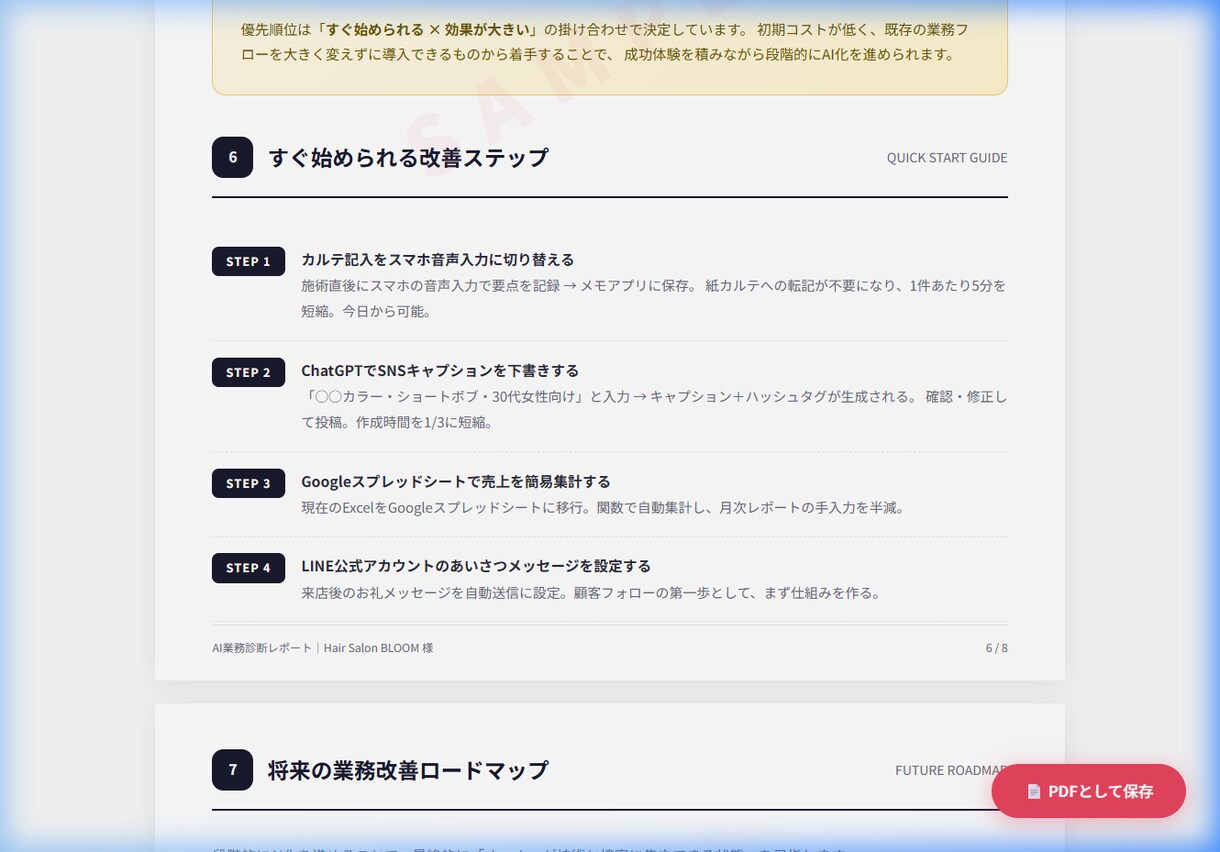Click the FUTURE ROADMAP label

951,771
